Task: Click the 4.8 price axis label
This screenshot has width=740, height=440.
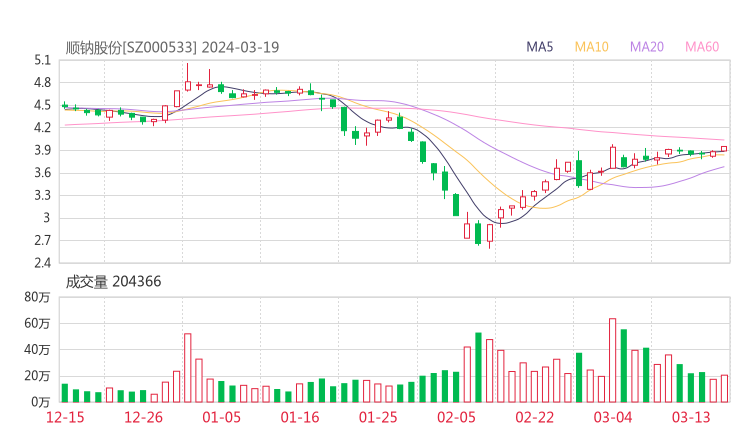Action: [x=42, y=83]
